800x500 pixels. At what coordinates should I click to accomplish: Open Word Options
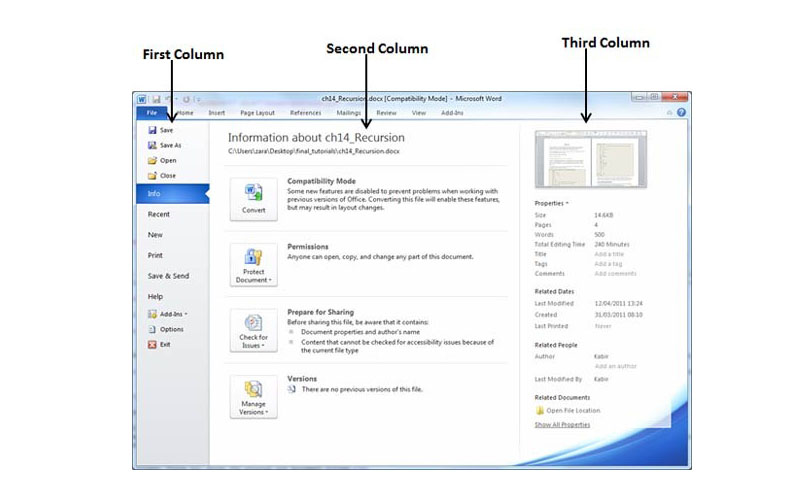pos(166,330)
